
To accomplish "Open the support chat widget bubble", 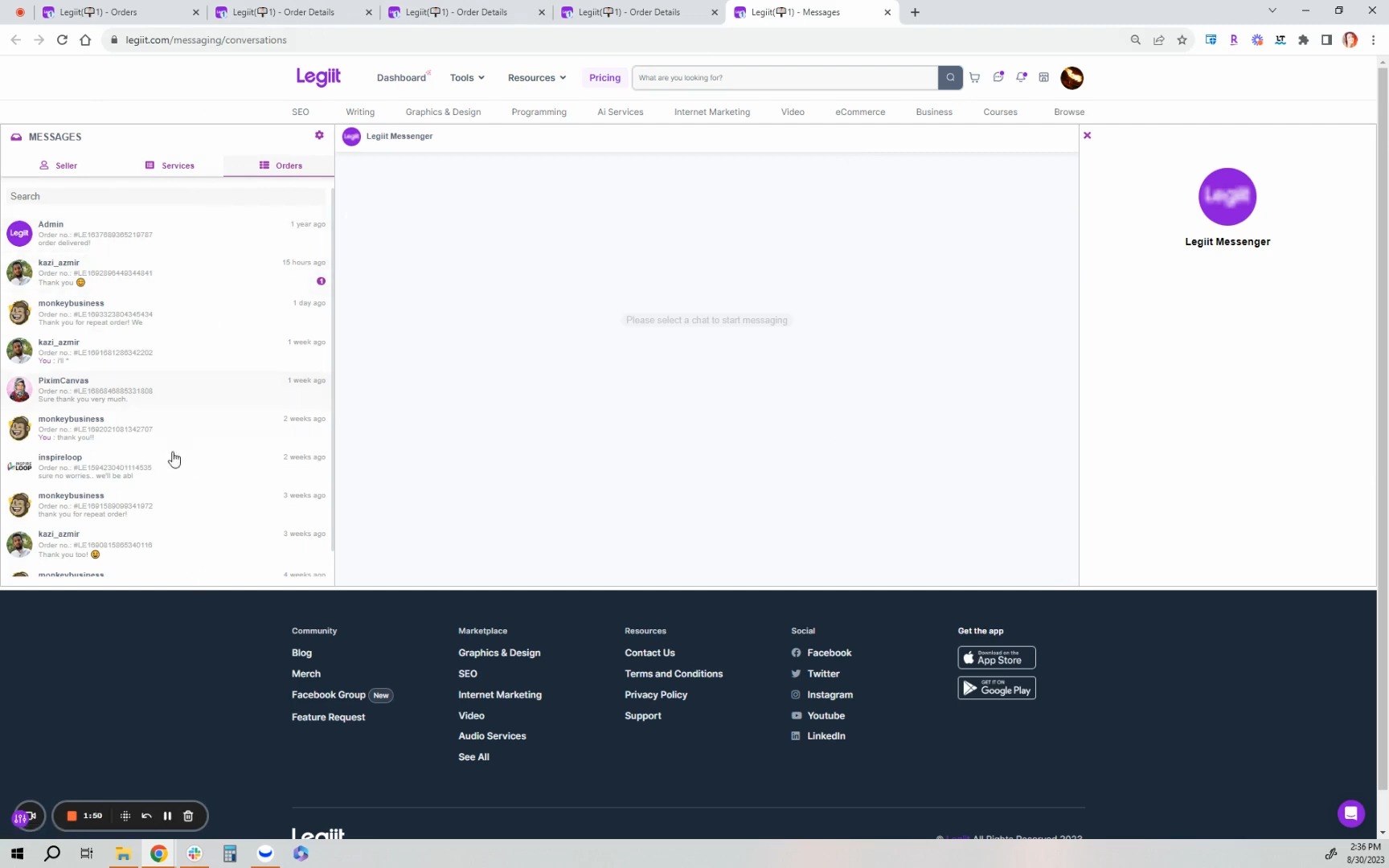I will (1350, 814).
